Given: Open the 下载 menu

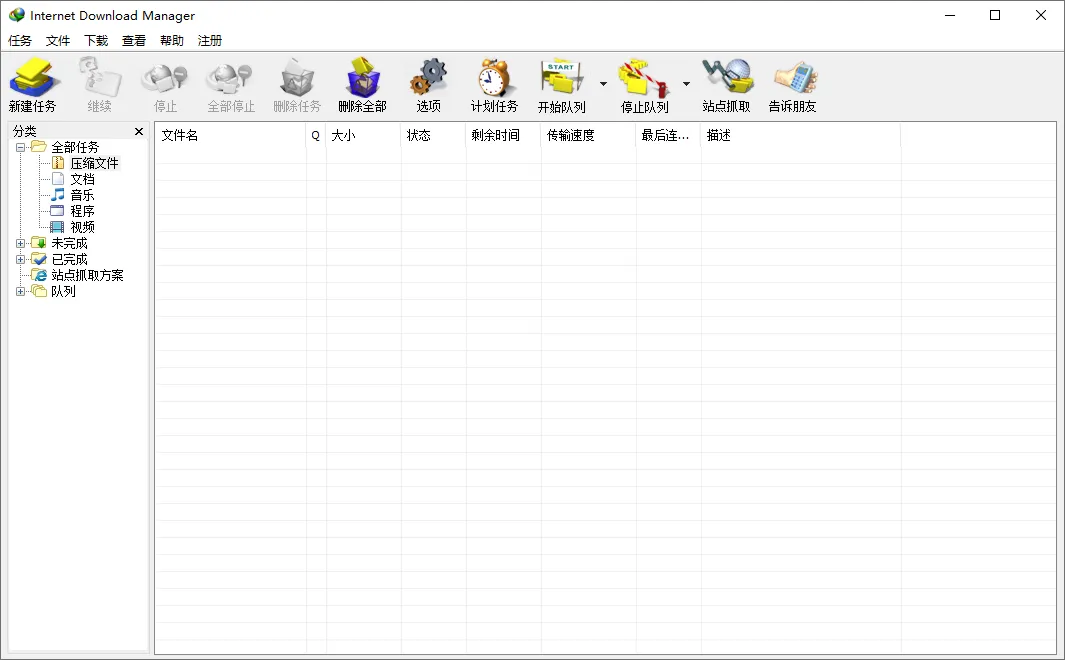Looking at the screenshot, I should (96, 41).
